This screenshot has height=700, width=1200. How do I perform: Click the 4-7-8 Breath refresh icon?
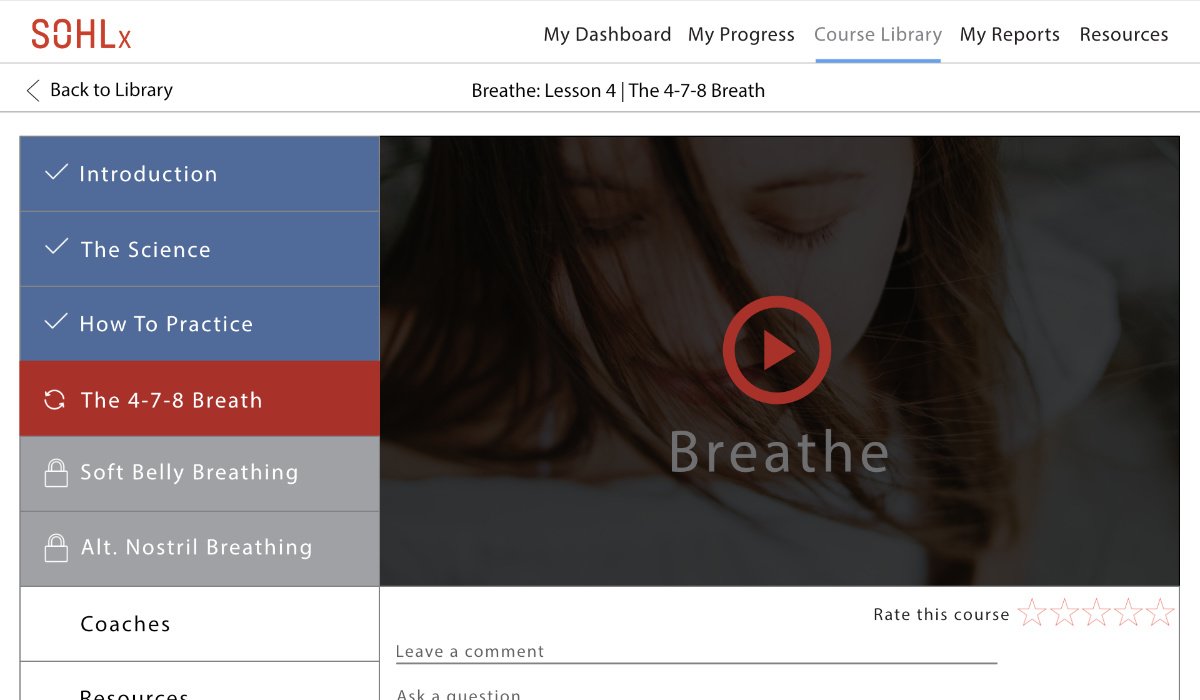[55, 400]
